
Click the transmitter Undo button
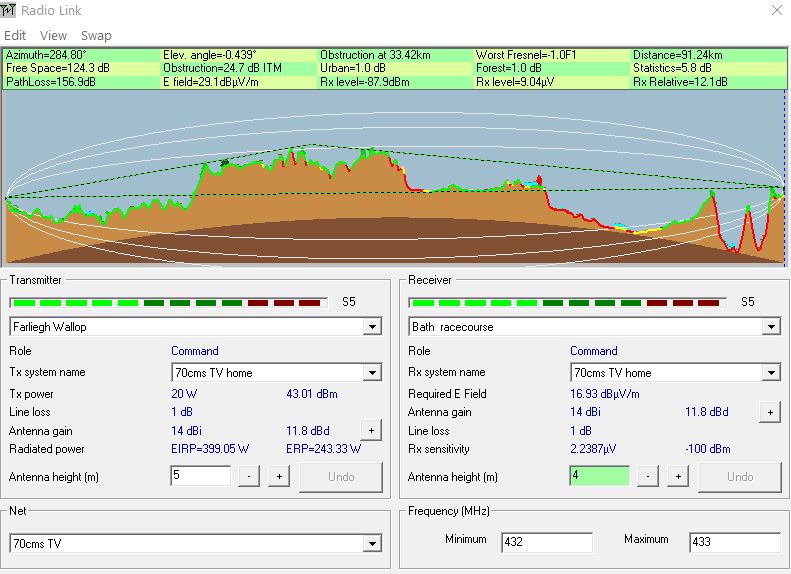coord(341,477)
